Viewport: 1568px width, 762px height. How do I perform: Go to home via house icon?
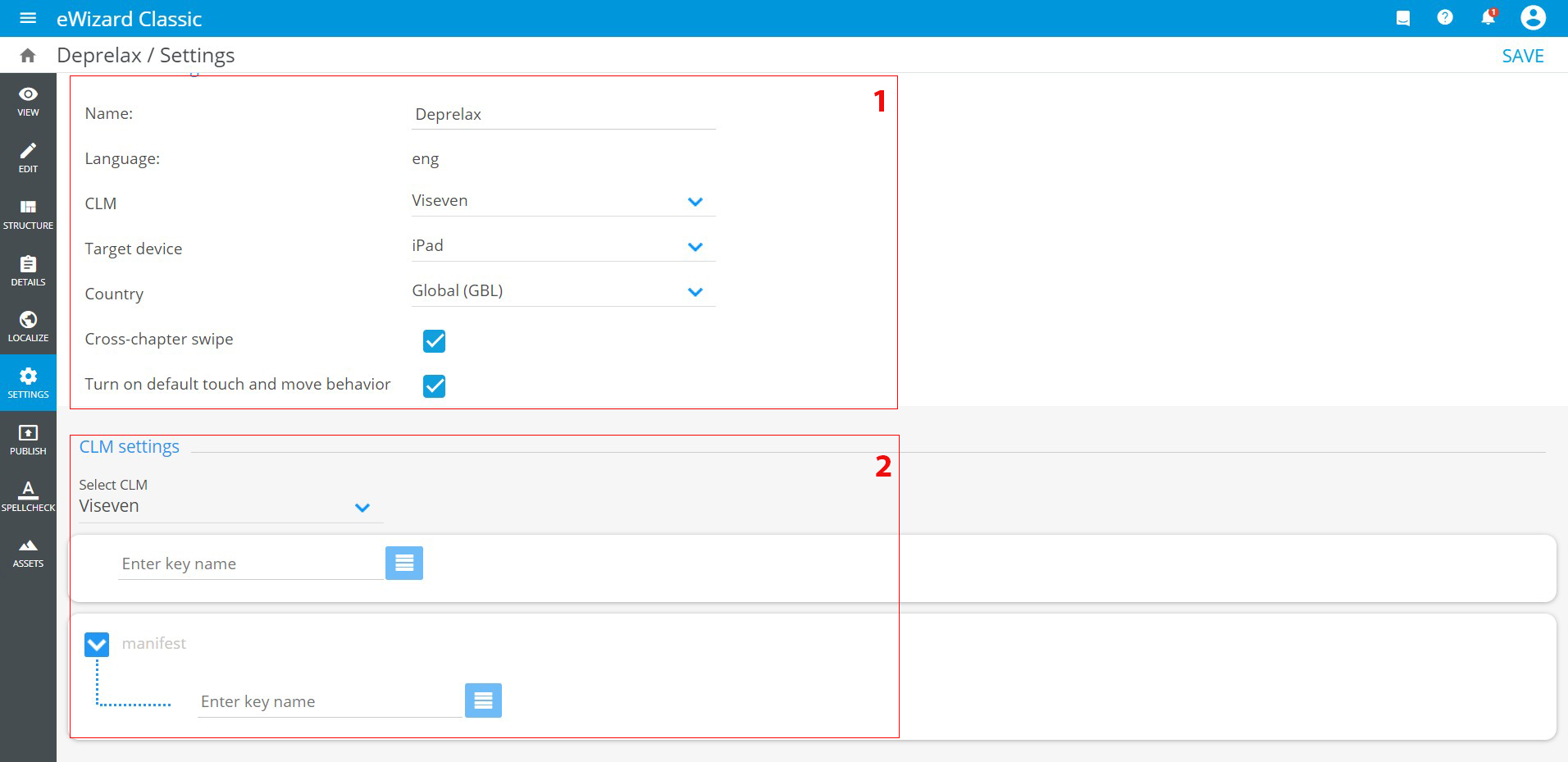point(28,56)
